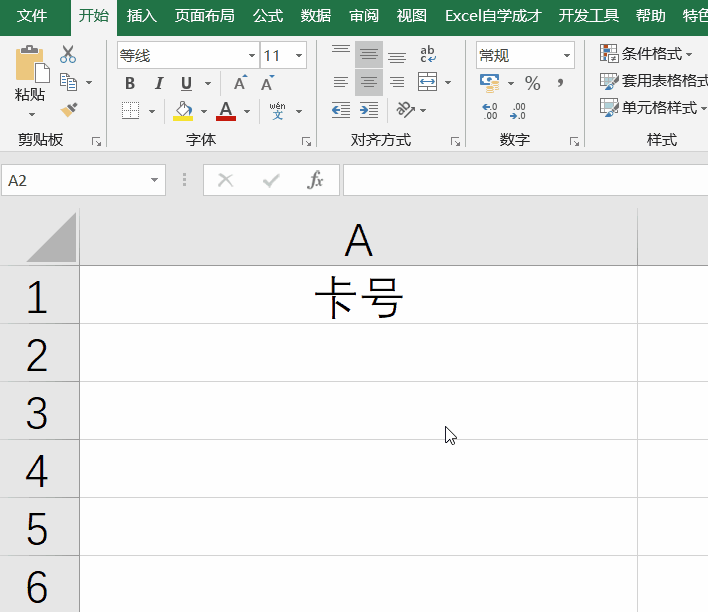Expand Merge and Center arrow
The width and height of the screenshot is (708, 612).
(x=448, y=83)
